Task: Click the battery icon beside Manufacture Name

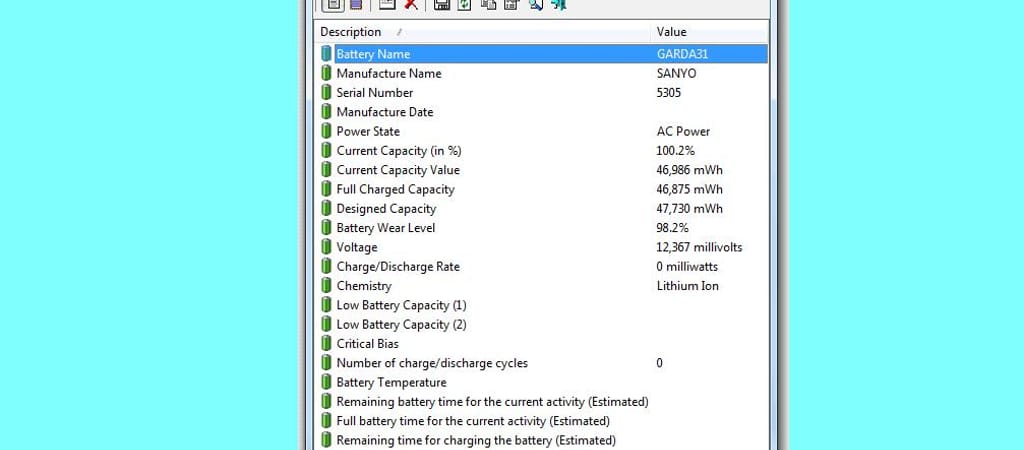Action: (326, 73)
